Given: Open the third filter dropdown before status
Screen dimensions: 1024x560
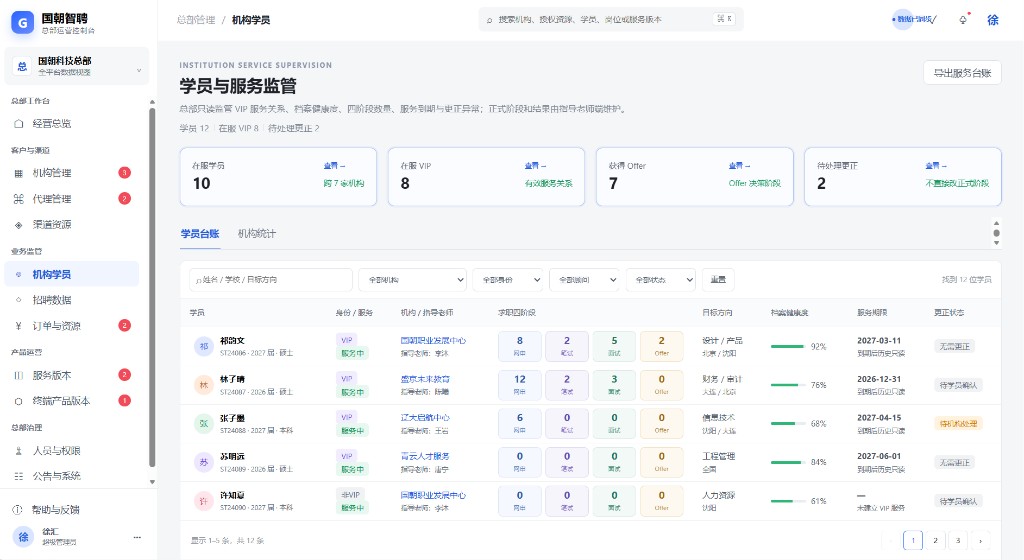Looking at the screenshot, I should [x=584, y=279].
